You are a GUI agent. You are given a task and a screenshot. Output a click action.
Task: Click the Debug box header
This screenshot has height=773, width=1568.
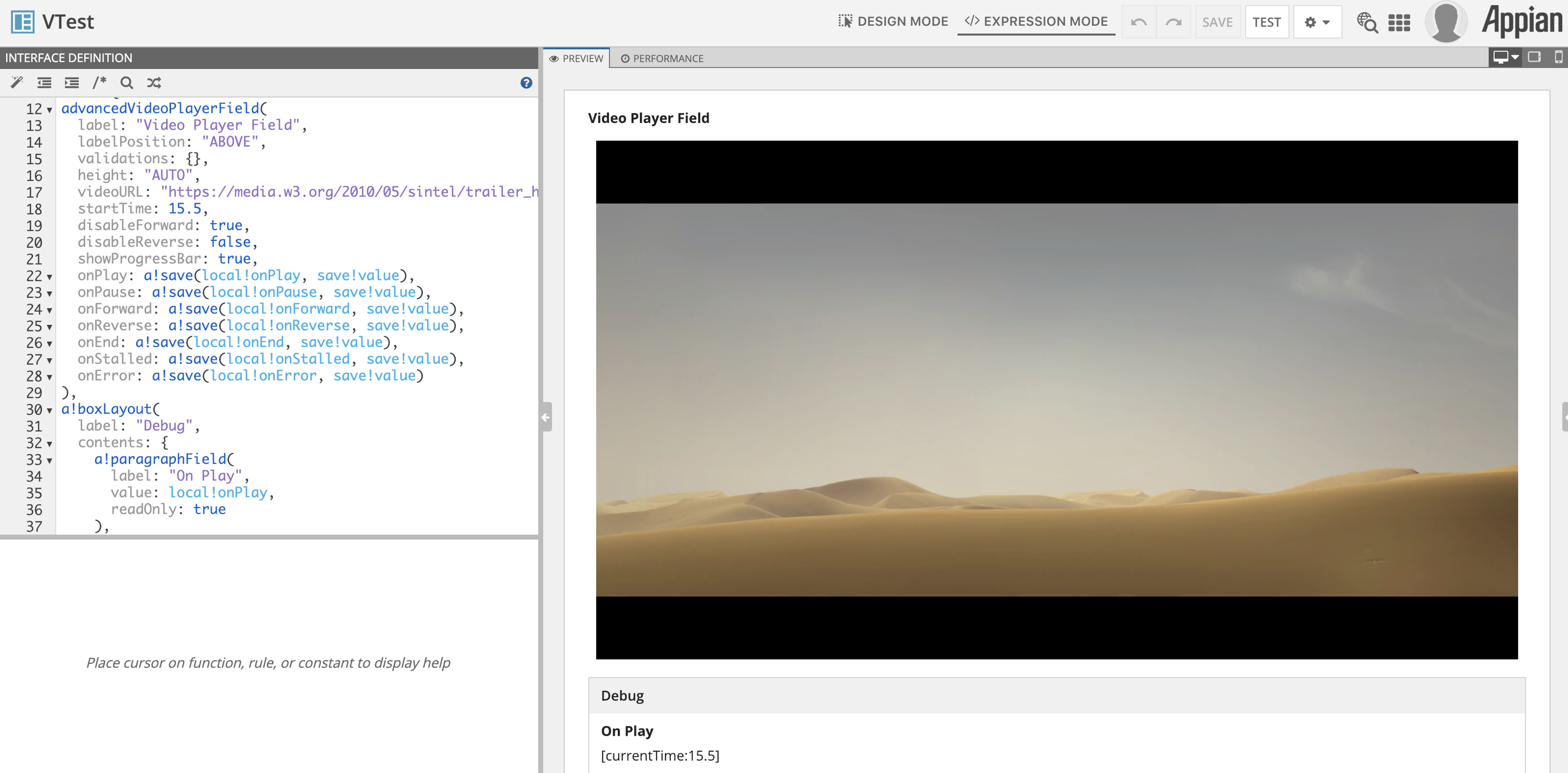[1056, 696]
